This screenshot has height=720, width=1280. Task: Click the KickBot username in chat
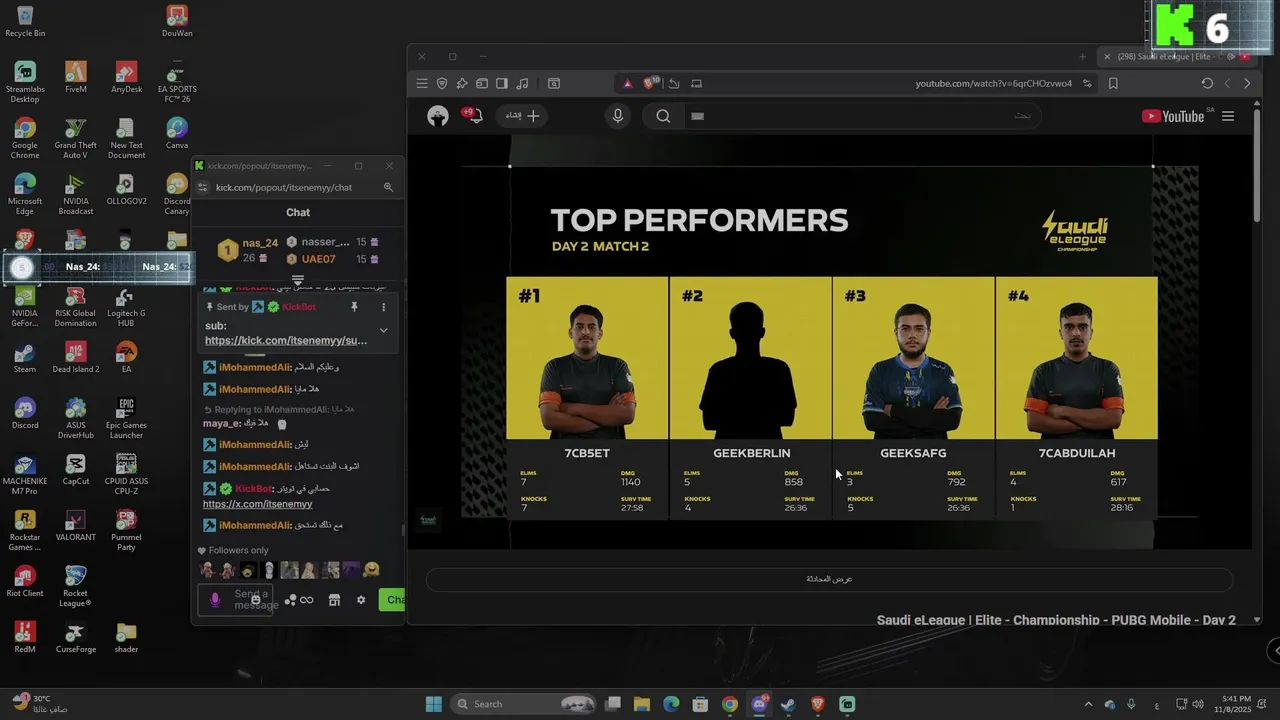tap(254, 489)
